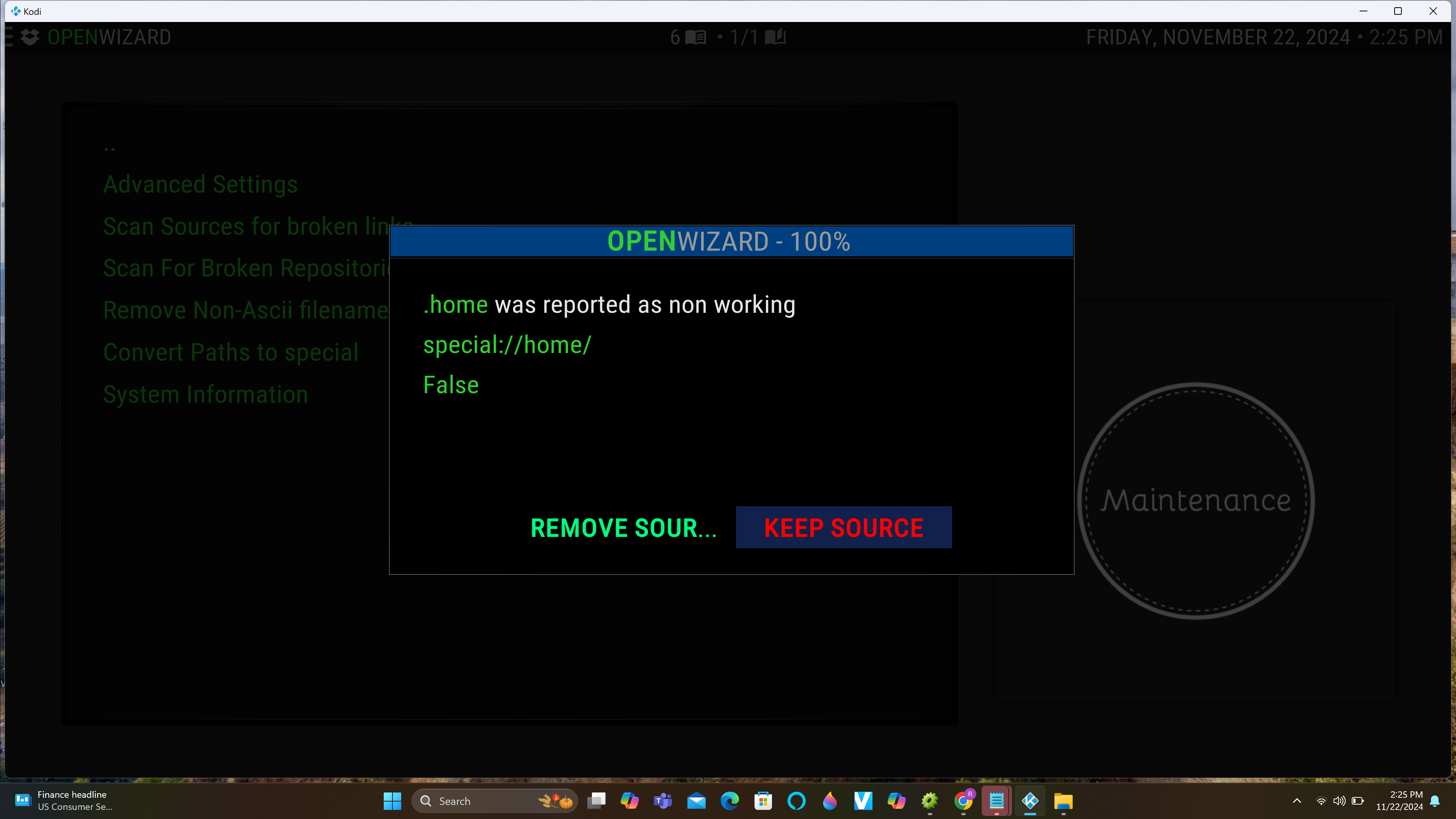The width and height of the screenshot is (1456, 819).
Task: Open the blue V app on taskbar
Action: (863, 801)
